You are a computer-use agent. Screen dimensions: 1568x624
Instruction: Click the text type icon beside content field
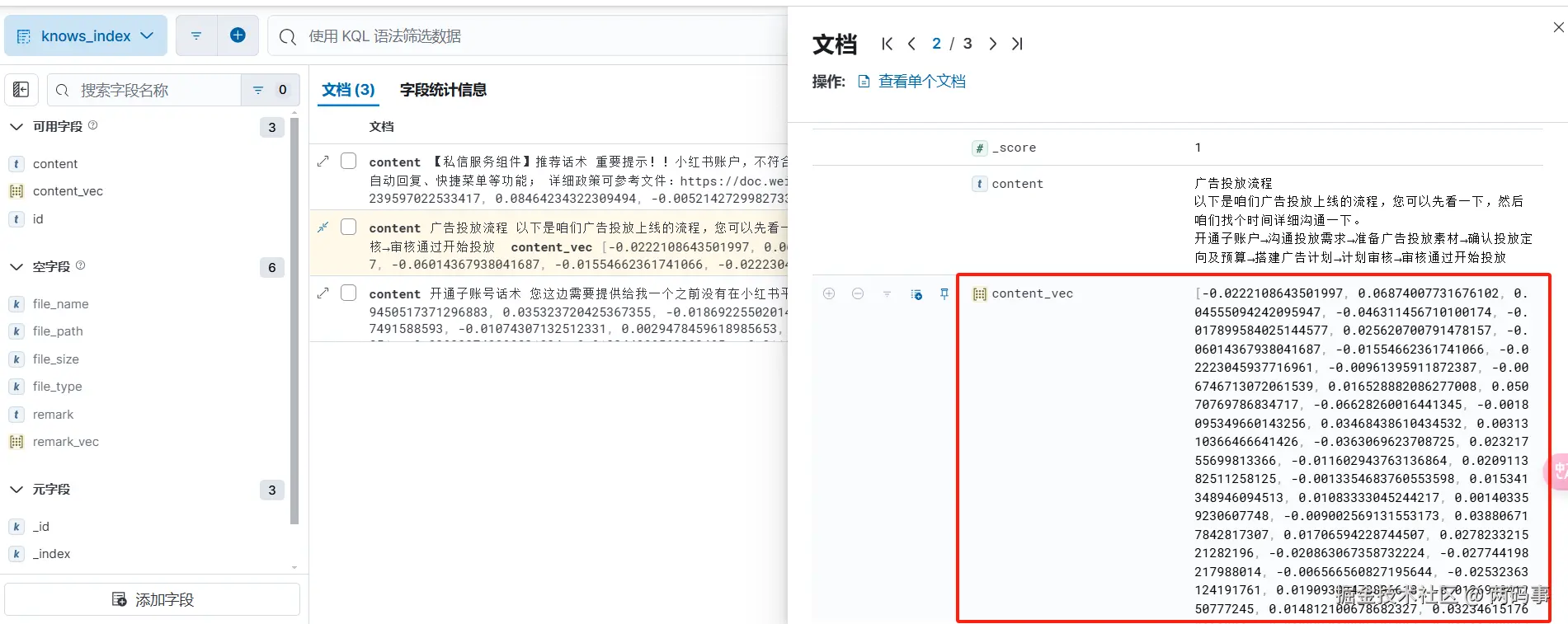[x=16, y=164]
